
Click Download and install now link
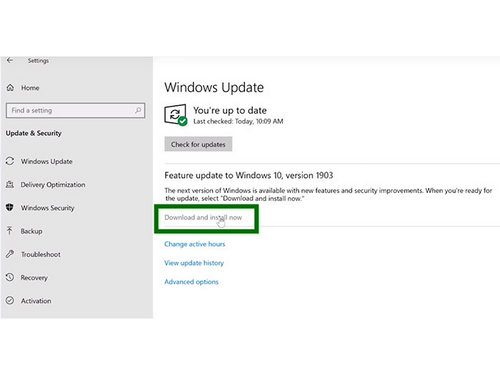(203, 217)
